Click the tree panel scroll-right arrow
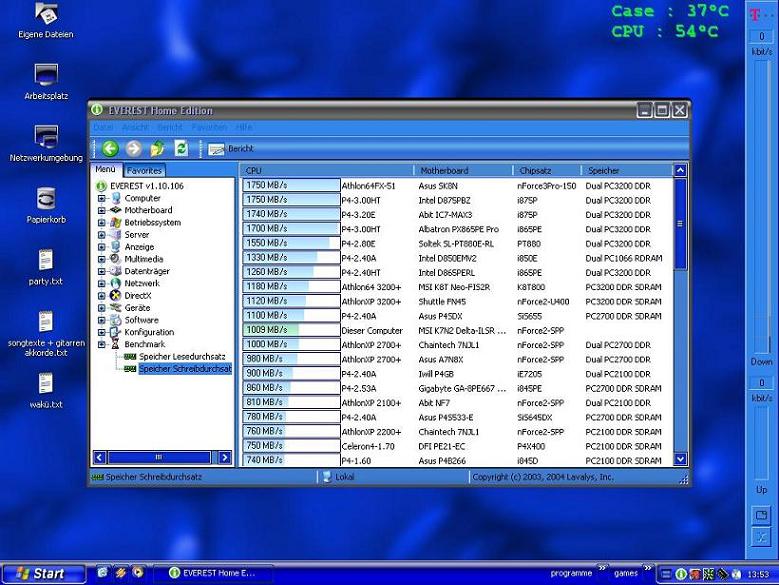The height and width of the screenshot is (585, 779). (225, 457)
